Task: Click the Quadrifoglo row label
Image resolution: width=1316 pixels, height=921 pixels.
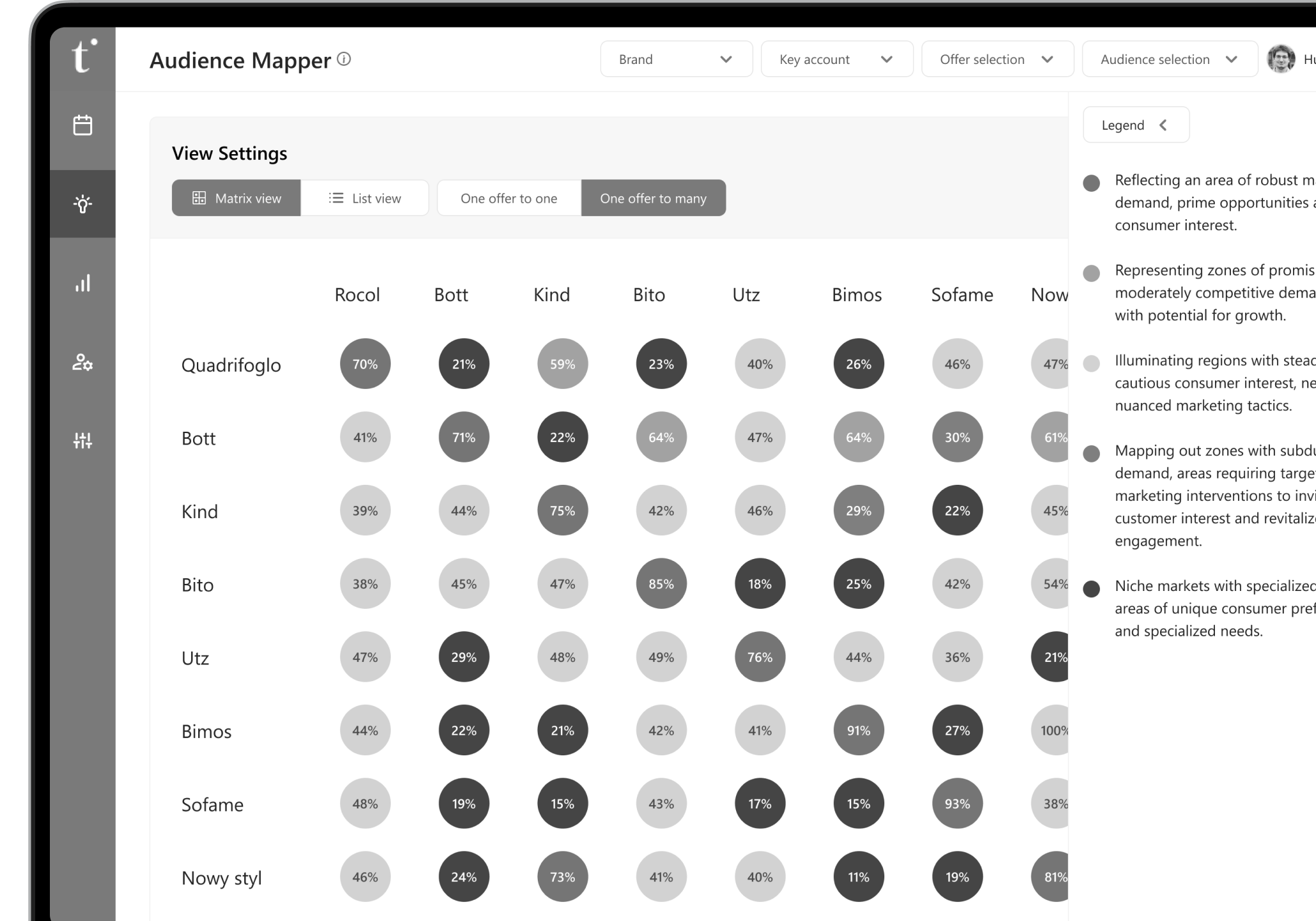Action: click(x=231, y=365)
